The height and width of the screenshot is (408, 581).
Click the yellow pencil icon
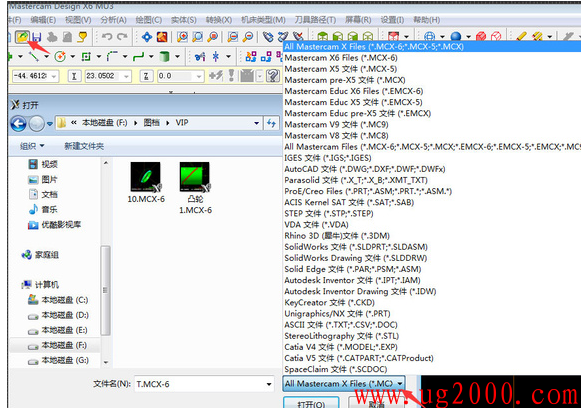coord(521,36)
